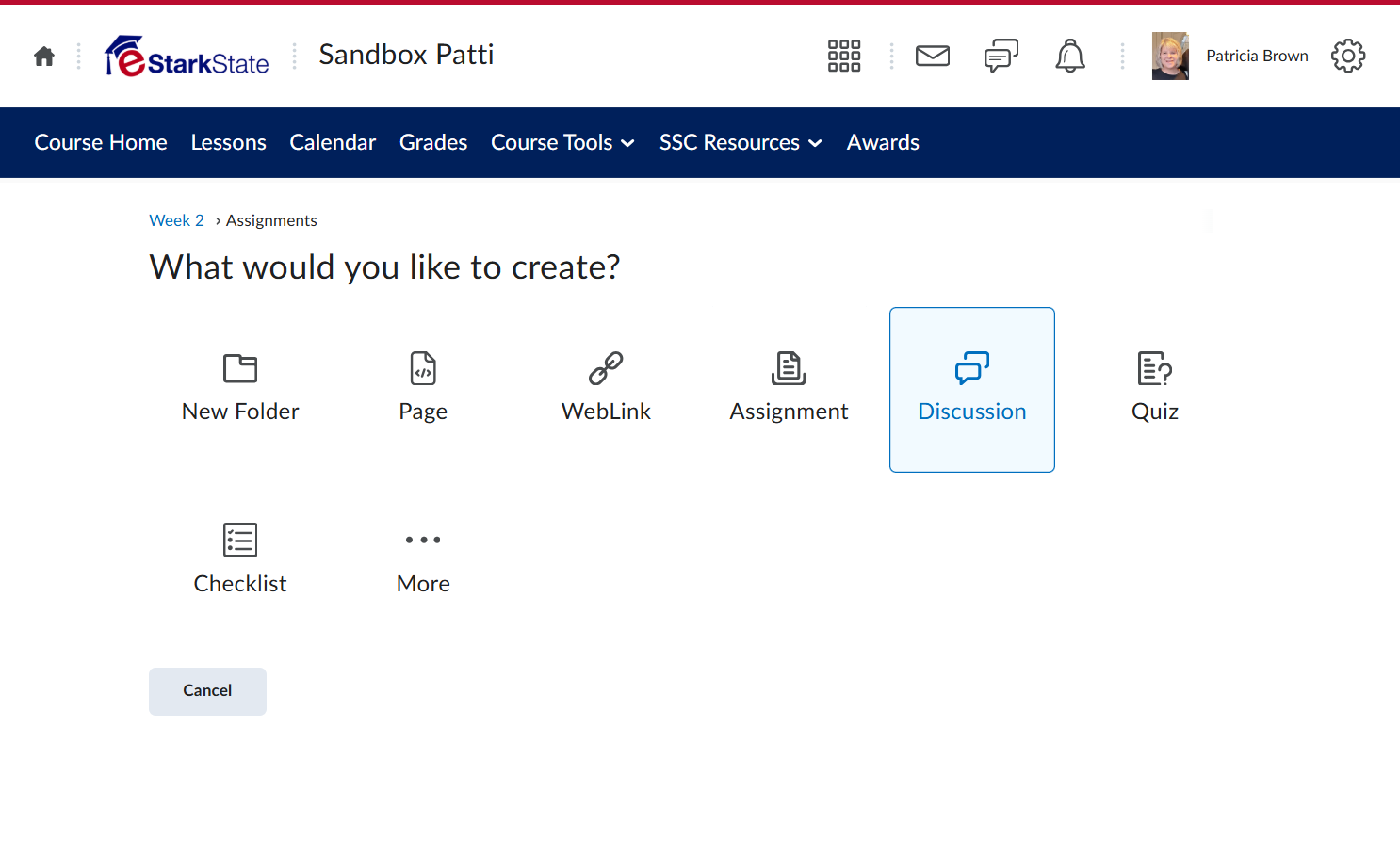Open the Lessons navbar item

[229, 142]
